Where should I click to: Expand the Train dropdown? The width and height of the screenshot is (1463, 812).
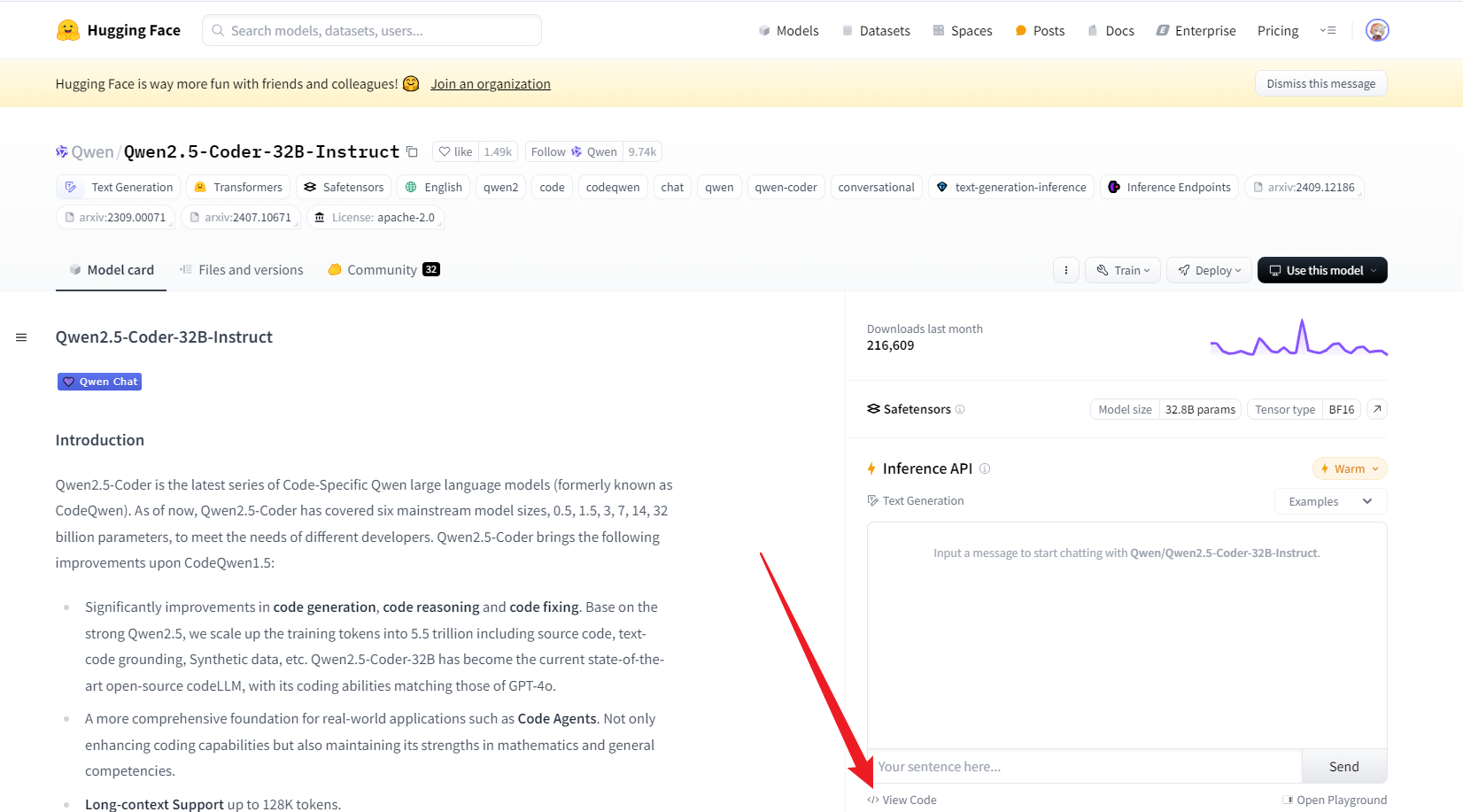(x=1123, y=270)
